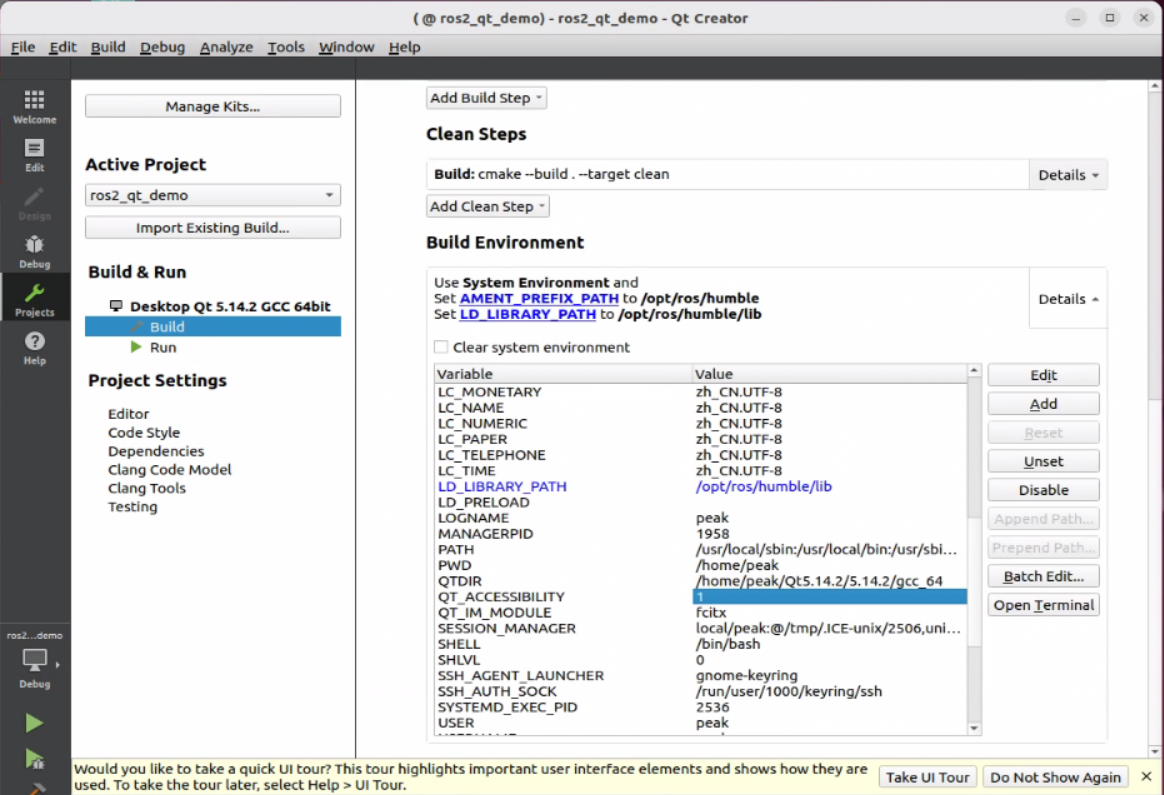Collapse Build Environment Details
The width and height of the screenshot is (1164, 795).
point(1067,298)
